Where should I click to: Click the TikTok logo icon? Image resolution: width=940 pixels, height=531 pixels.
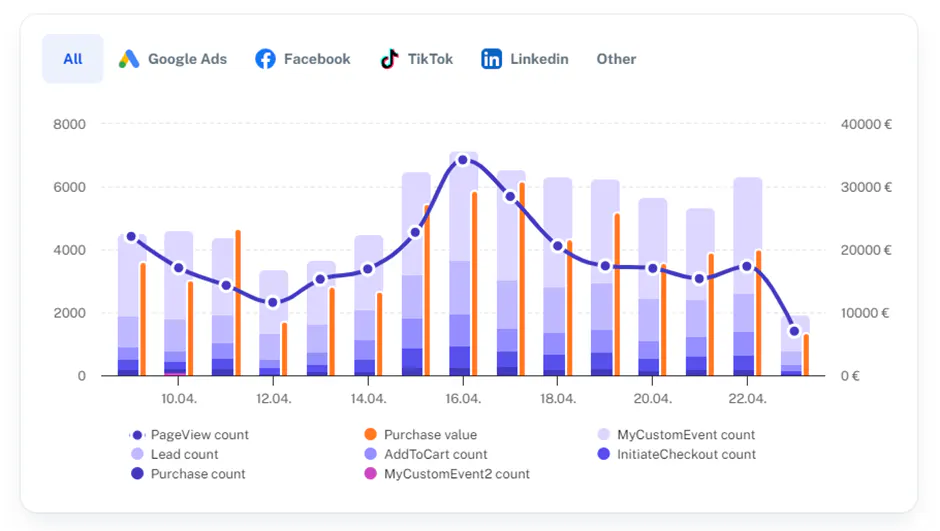pos(389,59)
